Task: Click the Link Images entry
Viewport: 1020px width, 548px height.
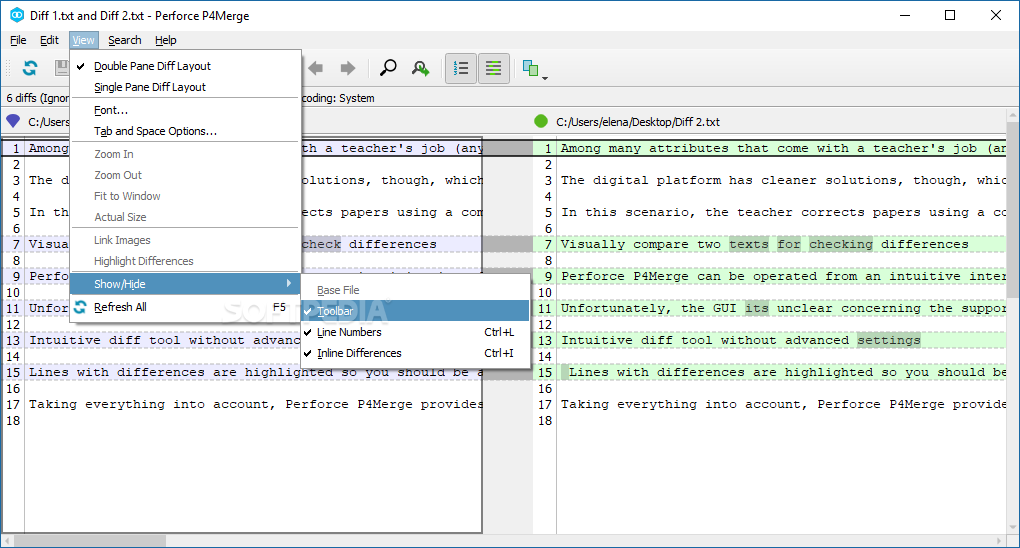Action: 185,240
